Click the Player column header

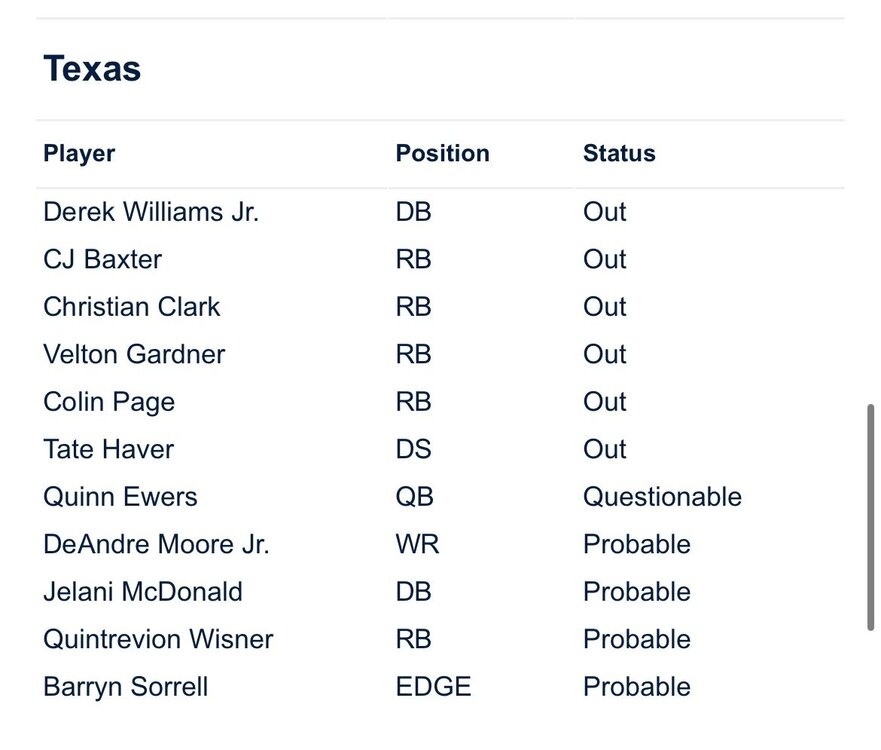(x=79, y=154)
